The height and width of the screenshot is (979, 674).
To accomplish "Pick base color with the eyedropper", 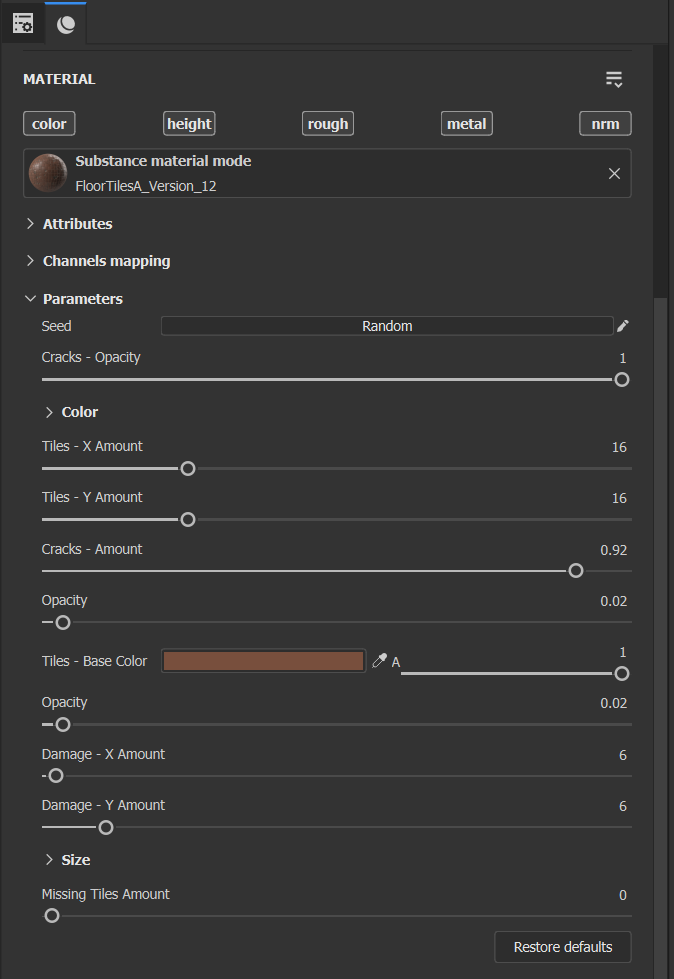I will click(x=379, y=661).
